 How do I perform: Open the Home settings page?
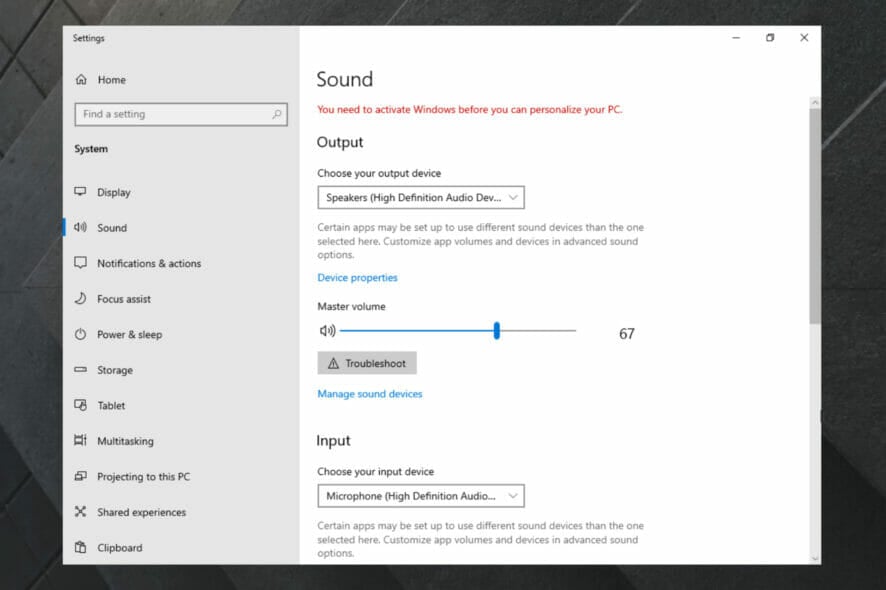coord(111,80)
